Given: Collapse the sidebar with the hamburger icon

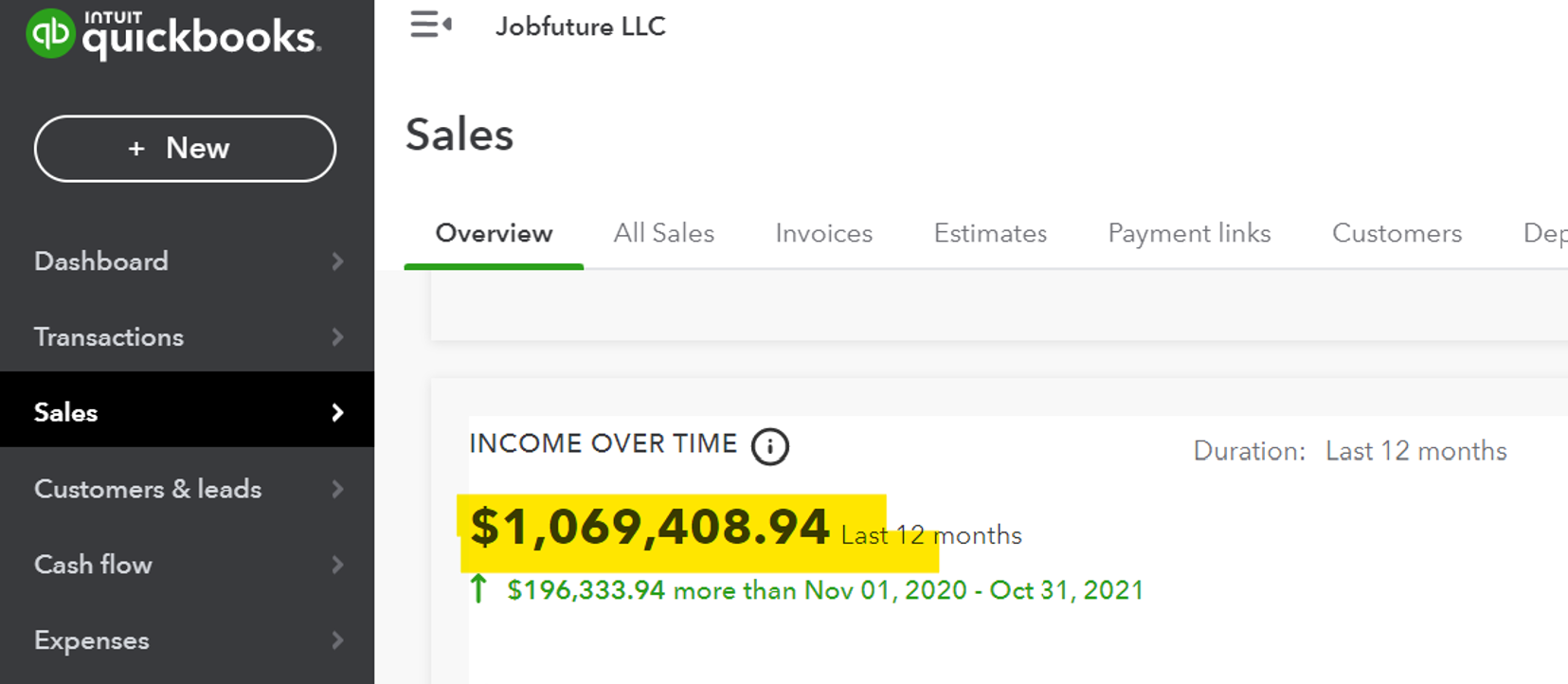Looking at the screenshot, I should point(430,25).
